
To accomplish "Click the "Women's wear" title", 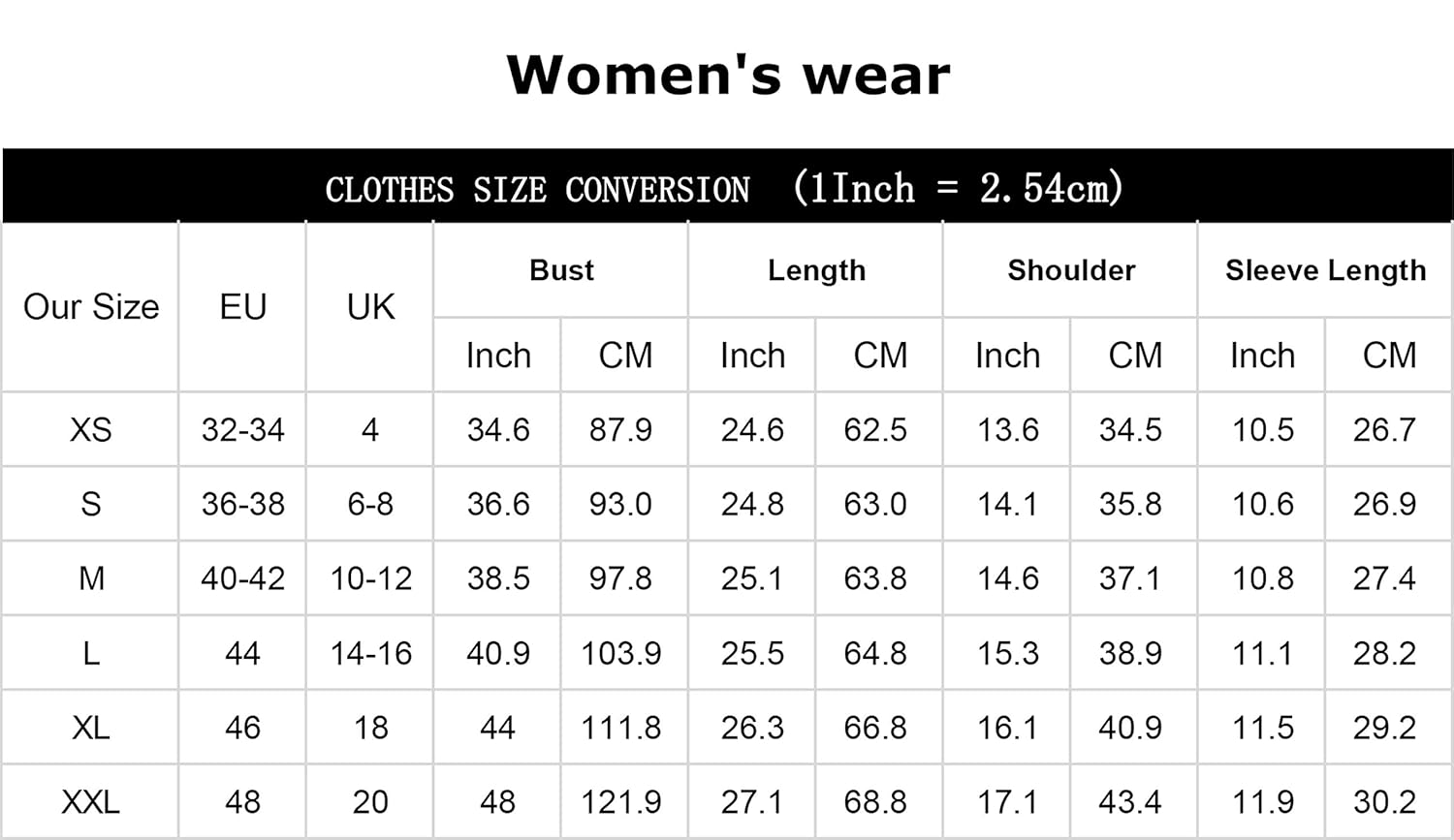I will (728, 76).
